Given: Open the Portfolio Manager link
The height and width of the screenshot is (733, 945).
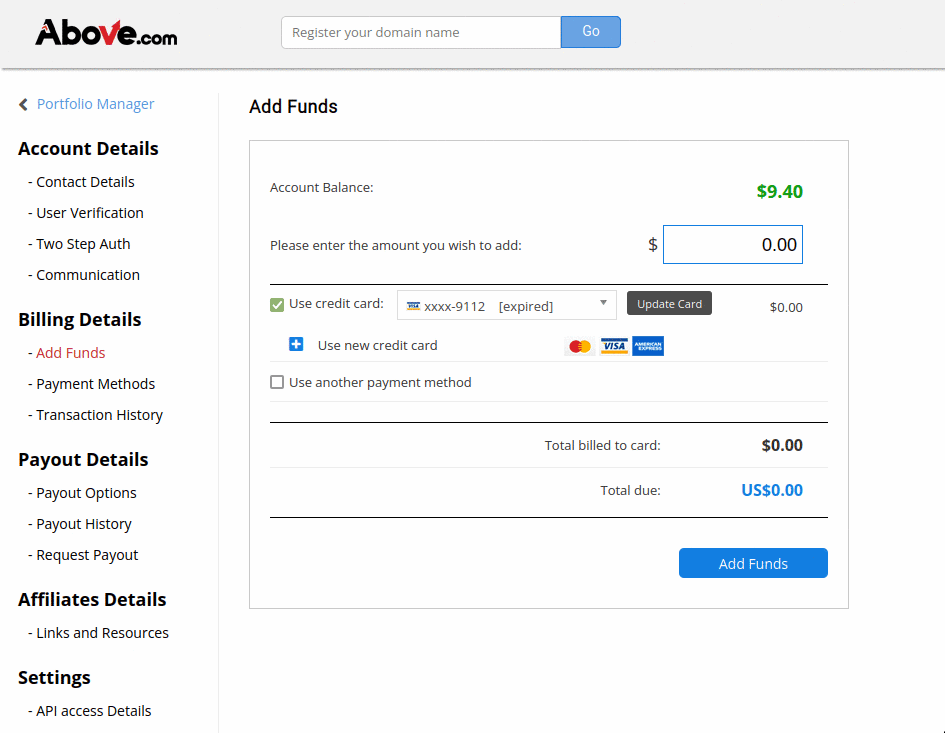Looking at the screenshot, I should (95, 104).
